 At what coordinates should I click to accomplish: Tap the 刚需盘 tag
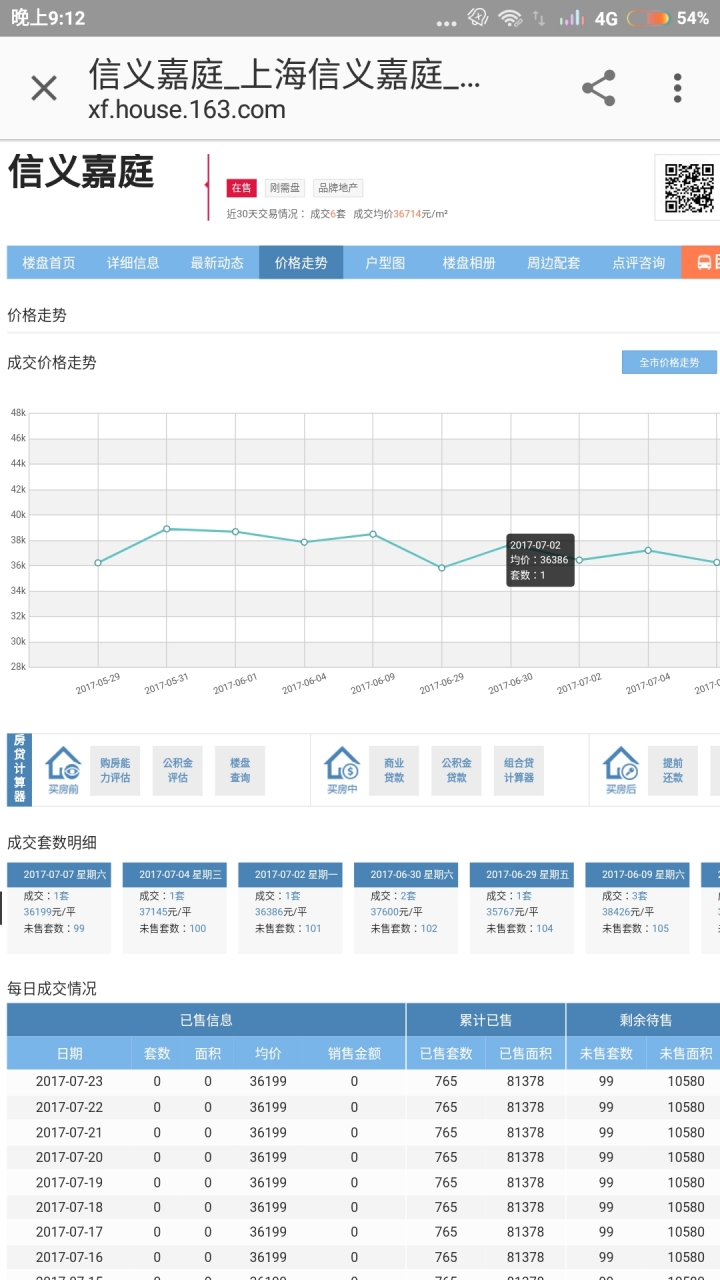(x=285, y=188)
